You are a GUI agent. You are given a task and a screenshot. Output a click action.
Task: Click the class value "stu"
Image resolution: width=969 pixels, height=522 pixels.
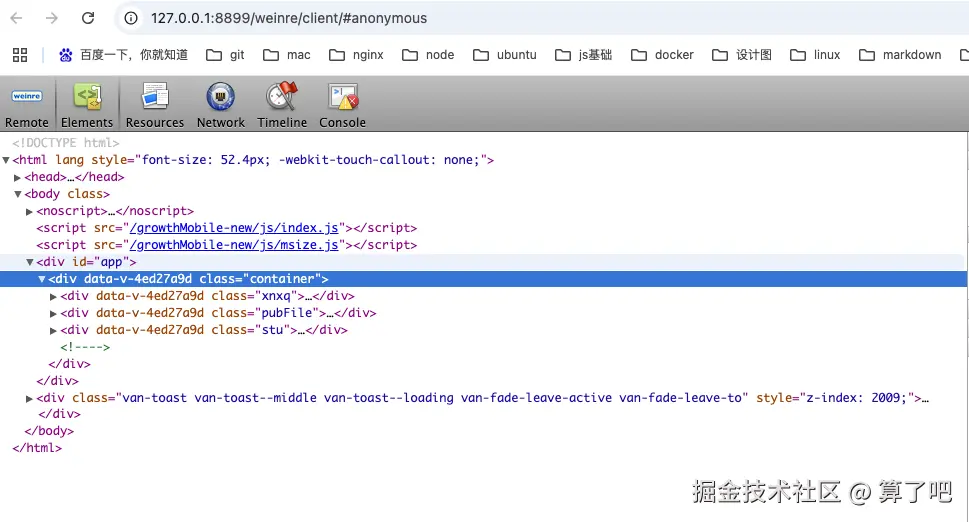click(272, 330)
